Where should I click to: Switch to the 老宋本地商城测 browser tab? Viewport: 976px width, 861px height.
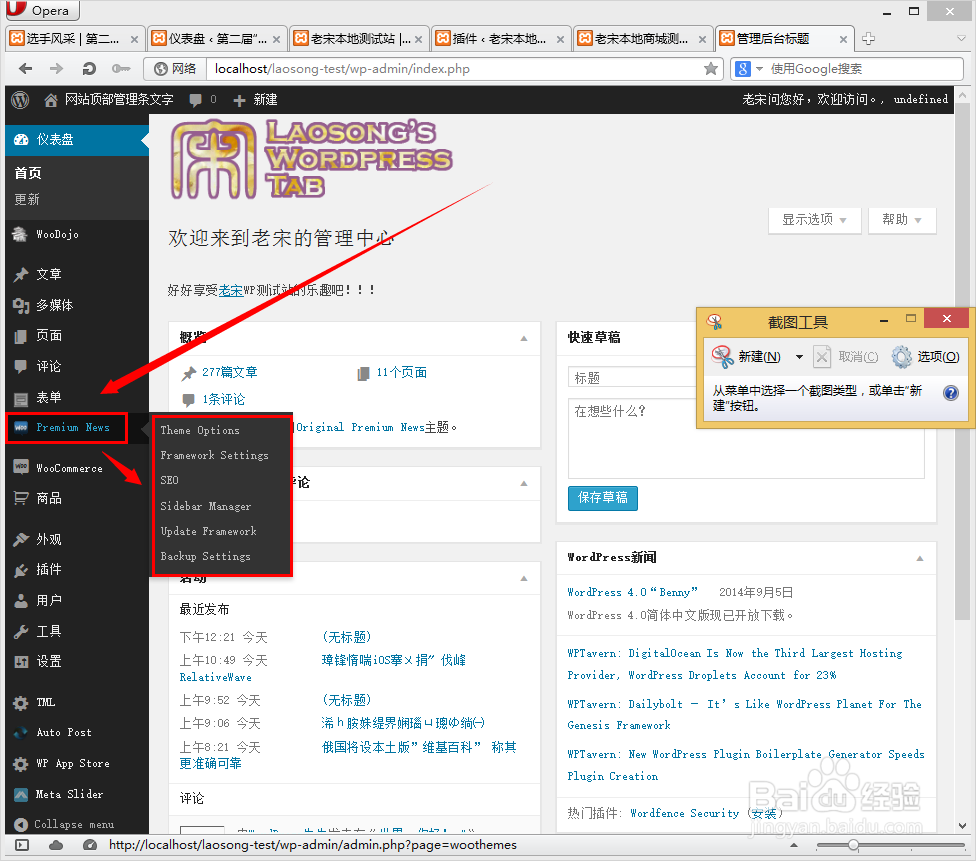(642, 39)
